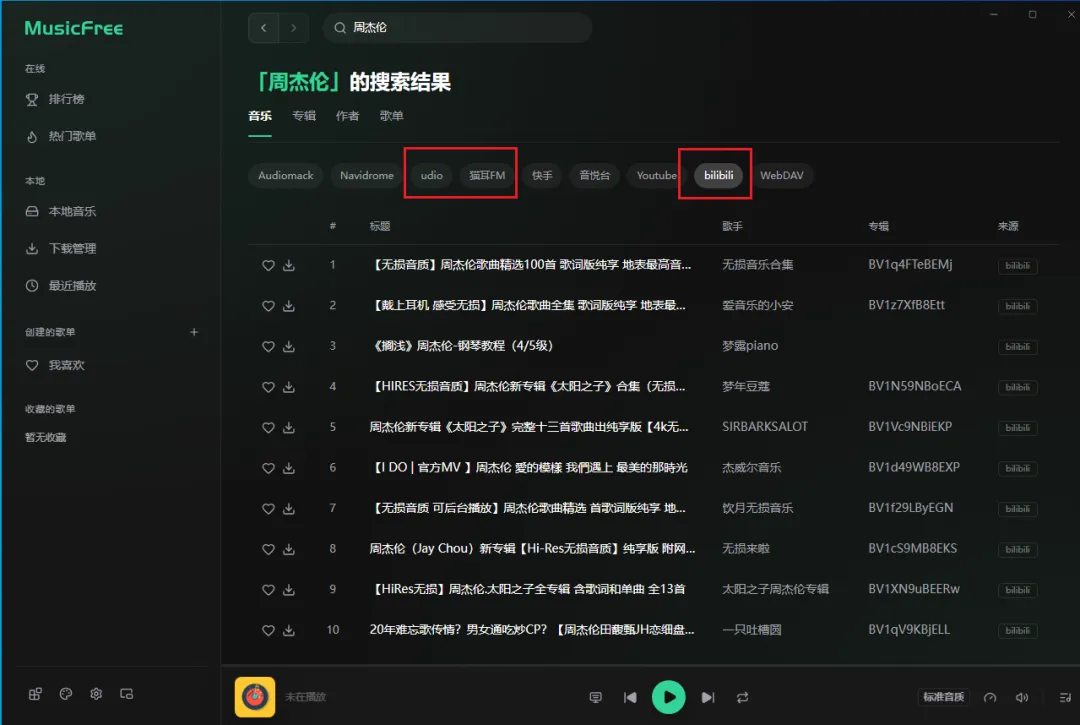Open the play queue list icon
This screenshot has width=1080, height=725.
coord(1065,697)
